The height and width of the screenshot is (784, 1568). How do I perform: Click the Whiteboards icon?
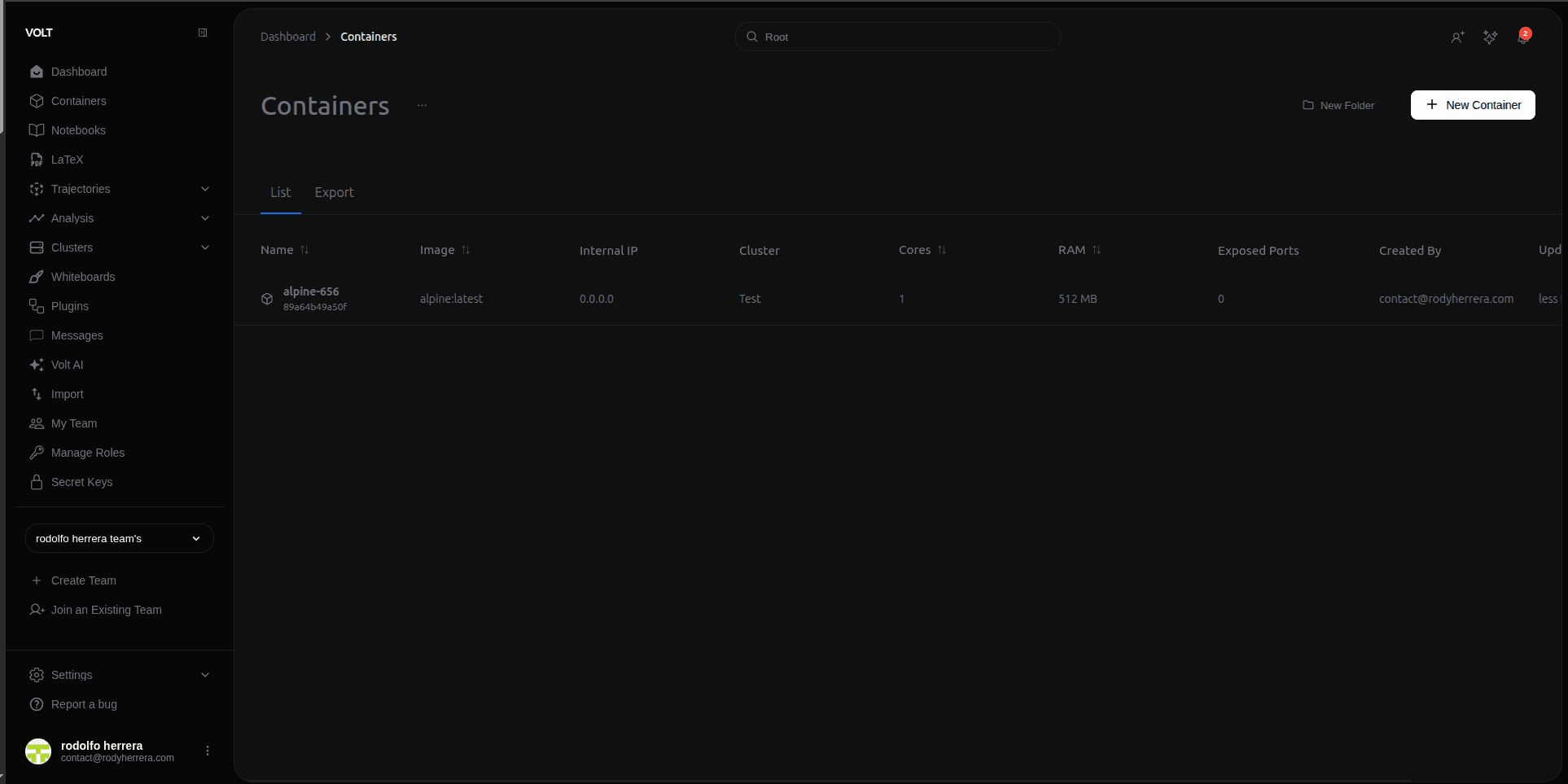[x=37, y=277]
